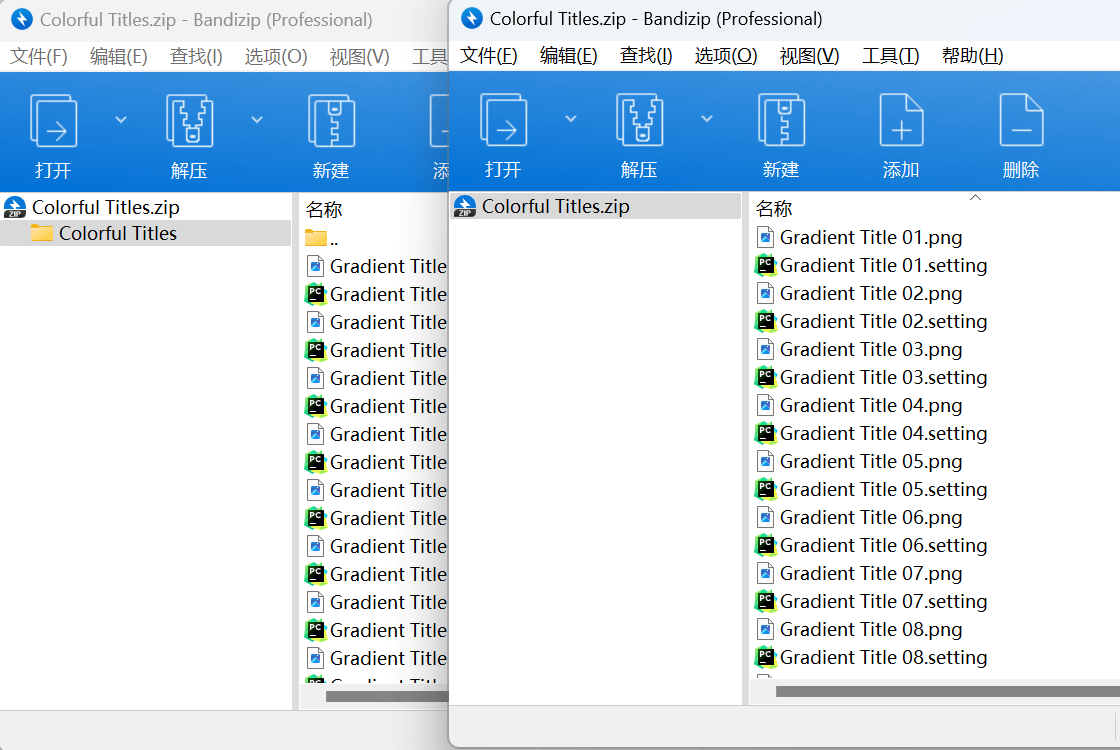Click the ".." parent folder entry
1120x750 pixels.
point(334,239)
